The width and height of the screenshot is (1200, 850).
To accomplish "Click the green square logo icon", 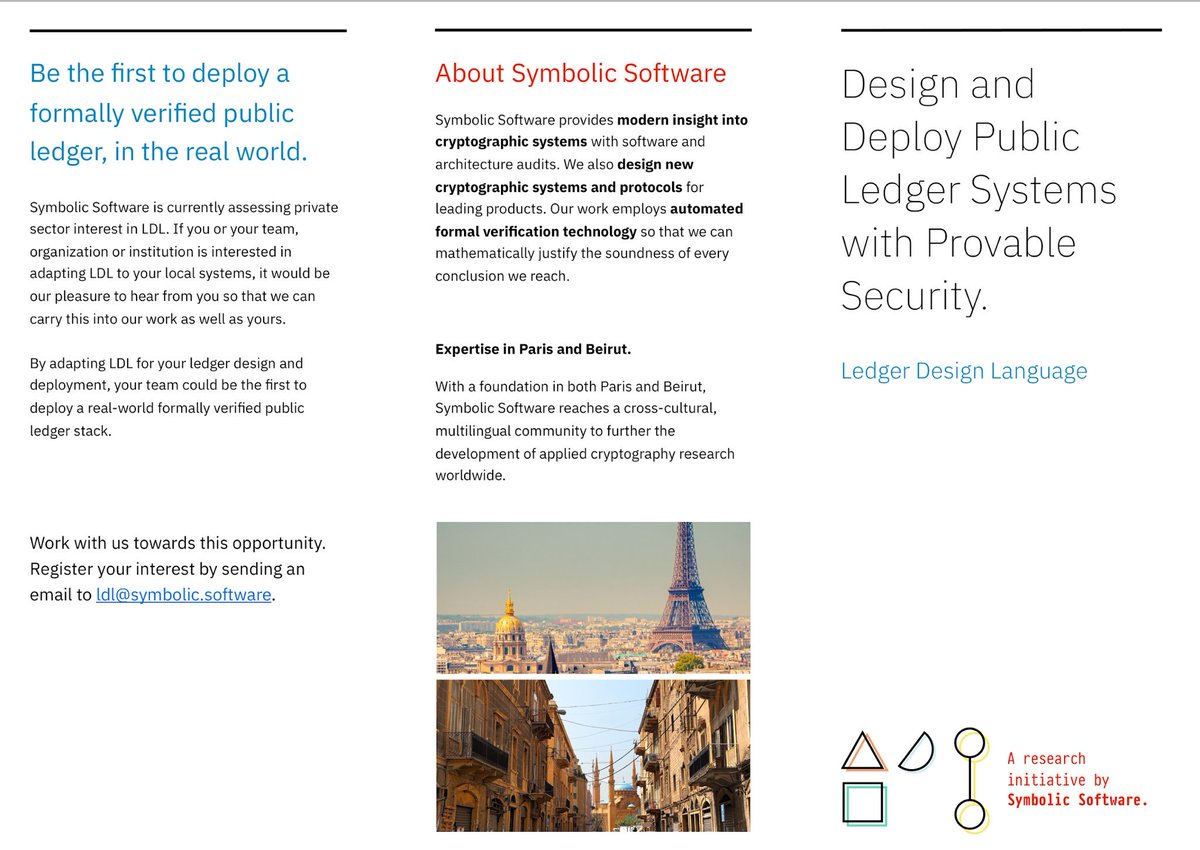I will tap(864, 804).
